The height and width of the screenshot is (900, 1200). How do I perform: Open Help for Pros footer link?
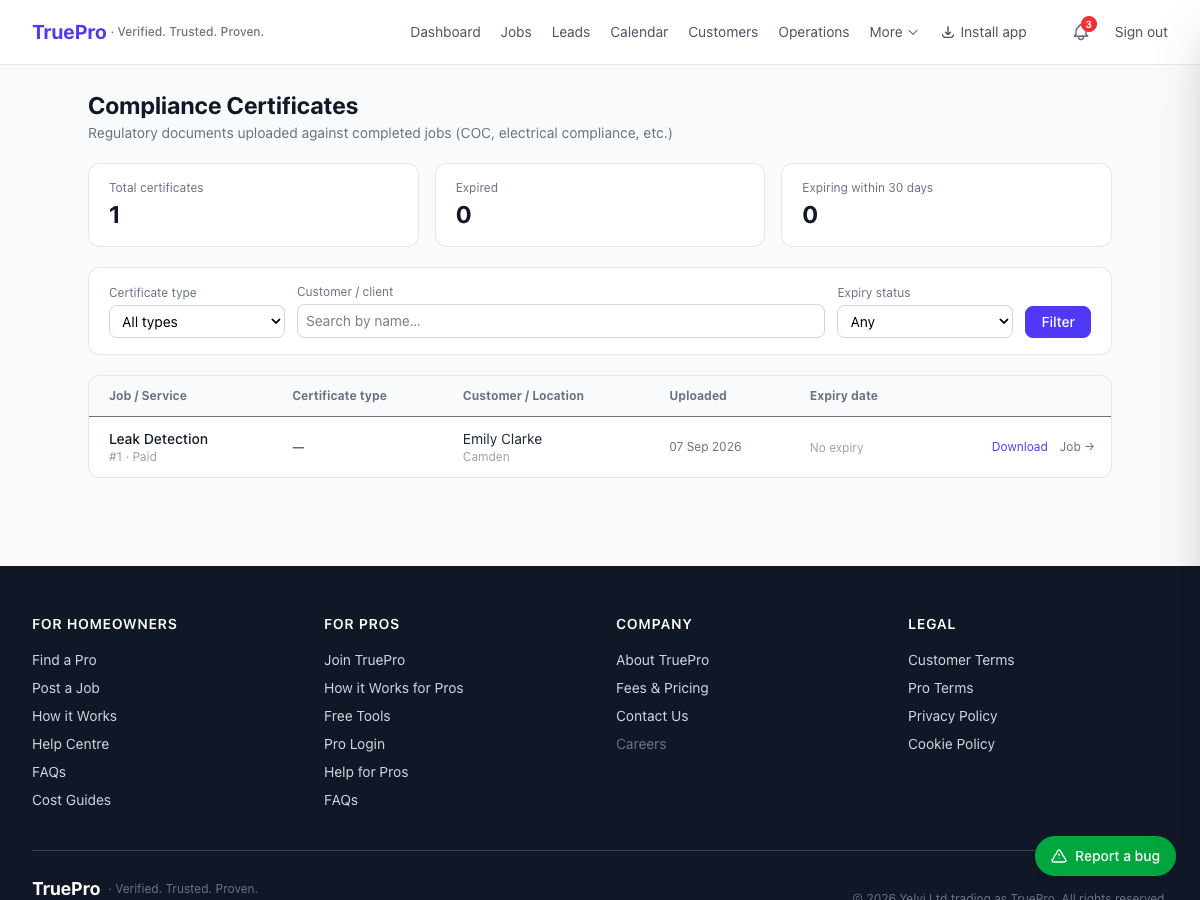(x=366, y=772)
